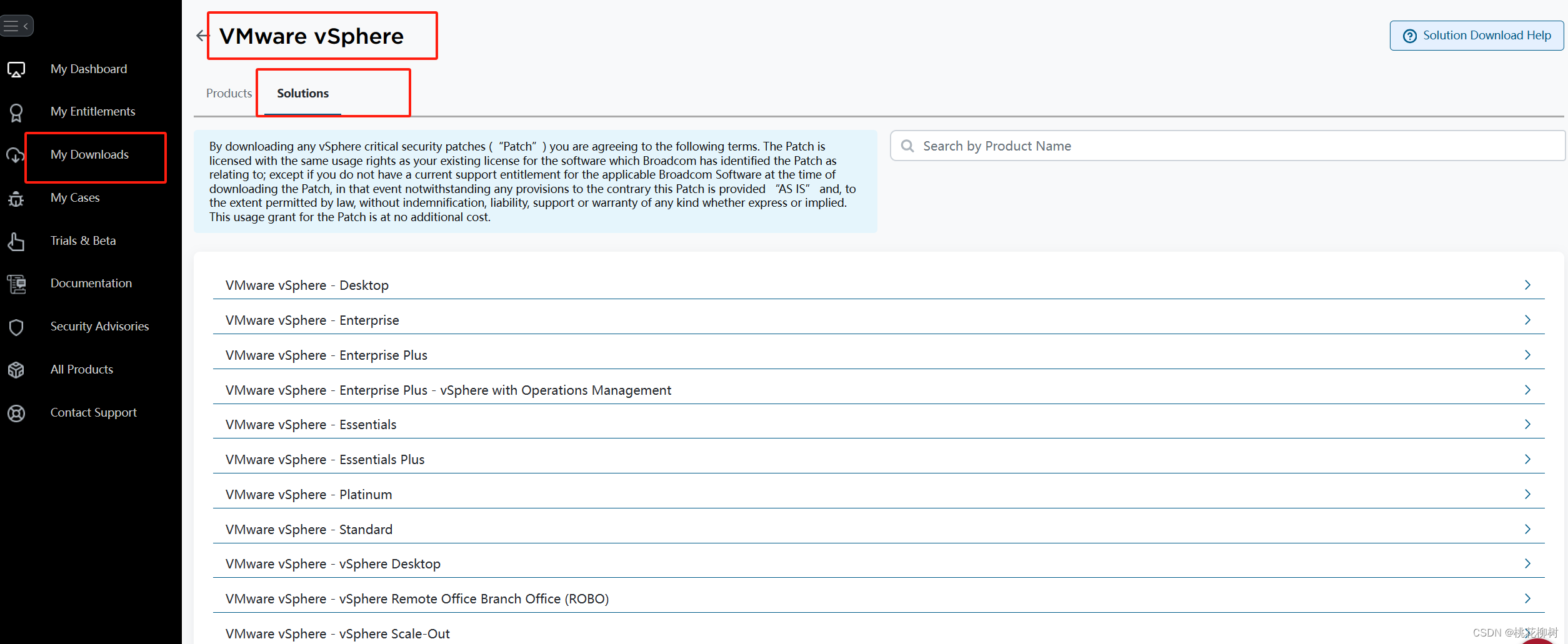Open 'VMware vSphere - Platinum' row text
The image size is (1568, 644).
coord(309,494)
